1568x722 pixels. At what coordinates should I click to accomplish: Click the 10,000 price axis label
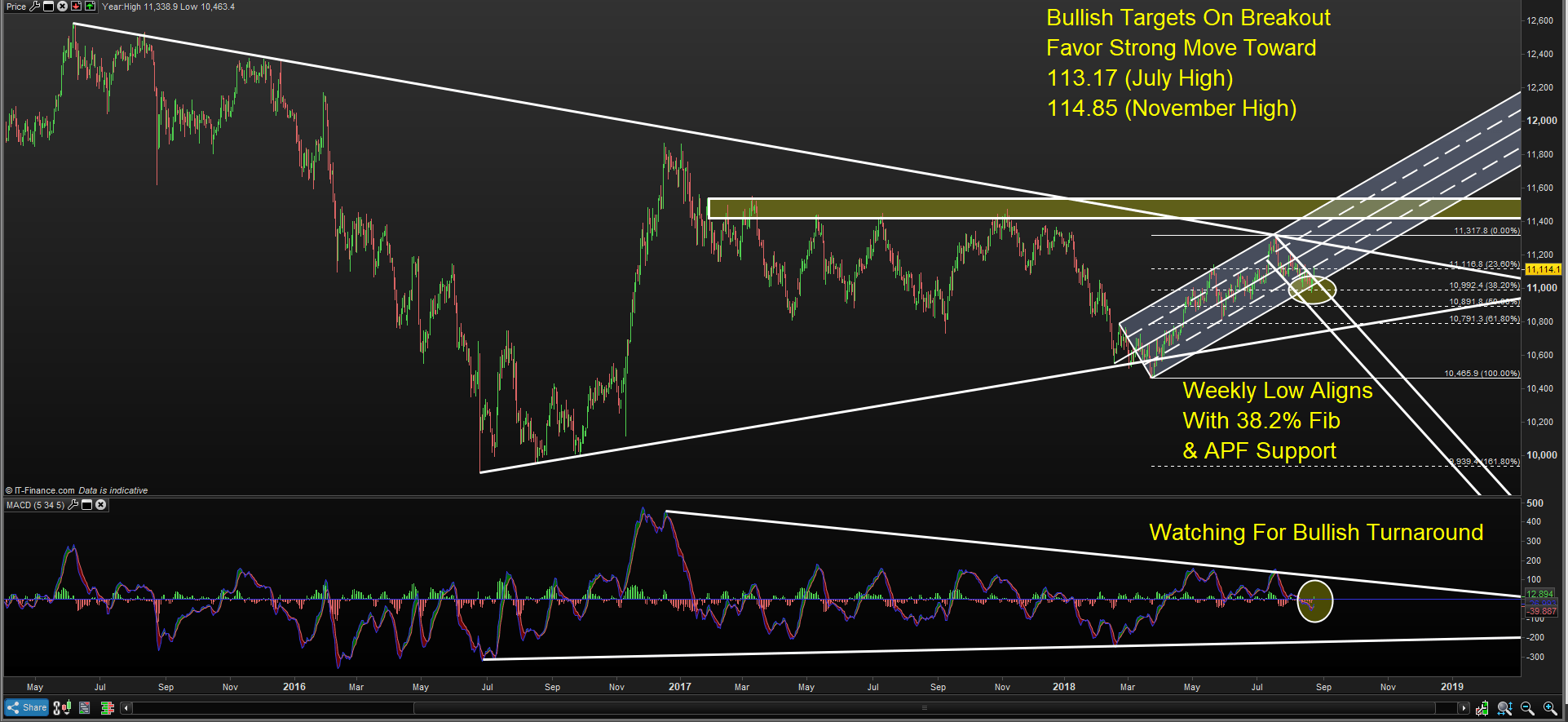tap(1541, 455)
